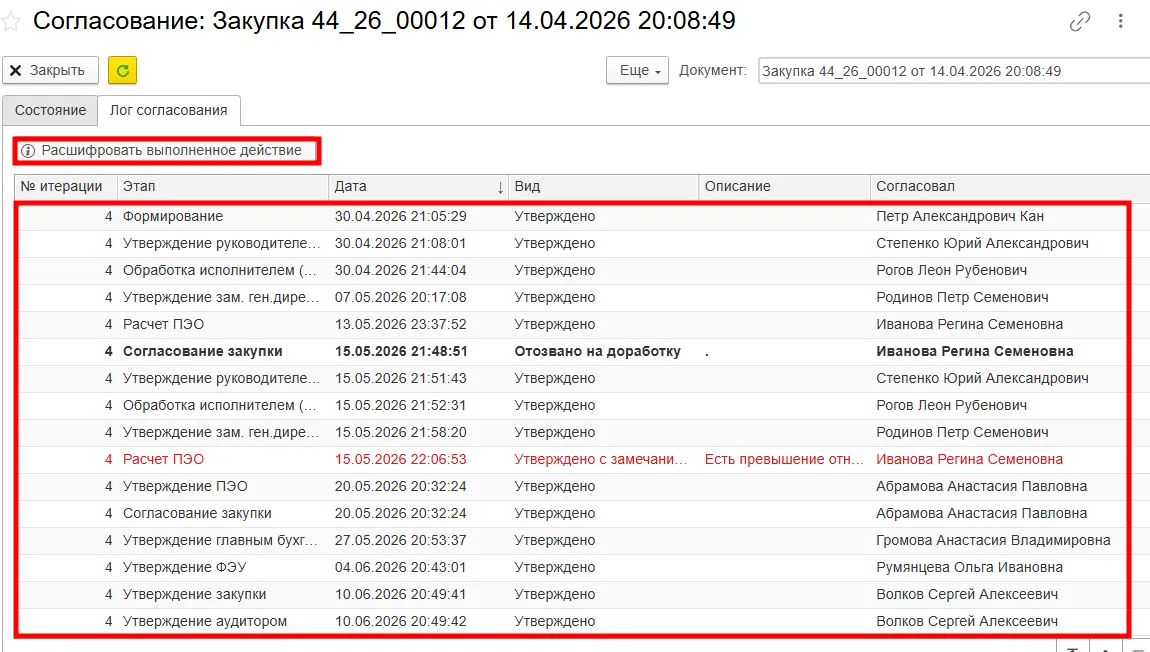Select the Утверждение аудитором row
Image resolution: width=1150 pixels, height=652 pixels.
(x=572, y=622)
